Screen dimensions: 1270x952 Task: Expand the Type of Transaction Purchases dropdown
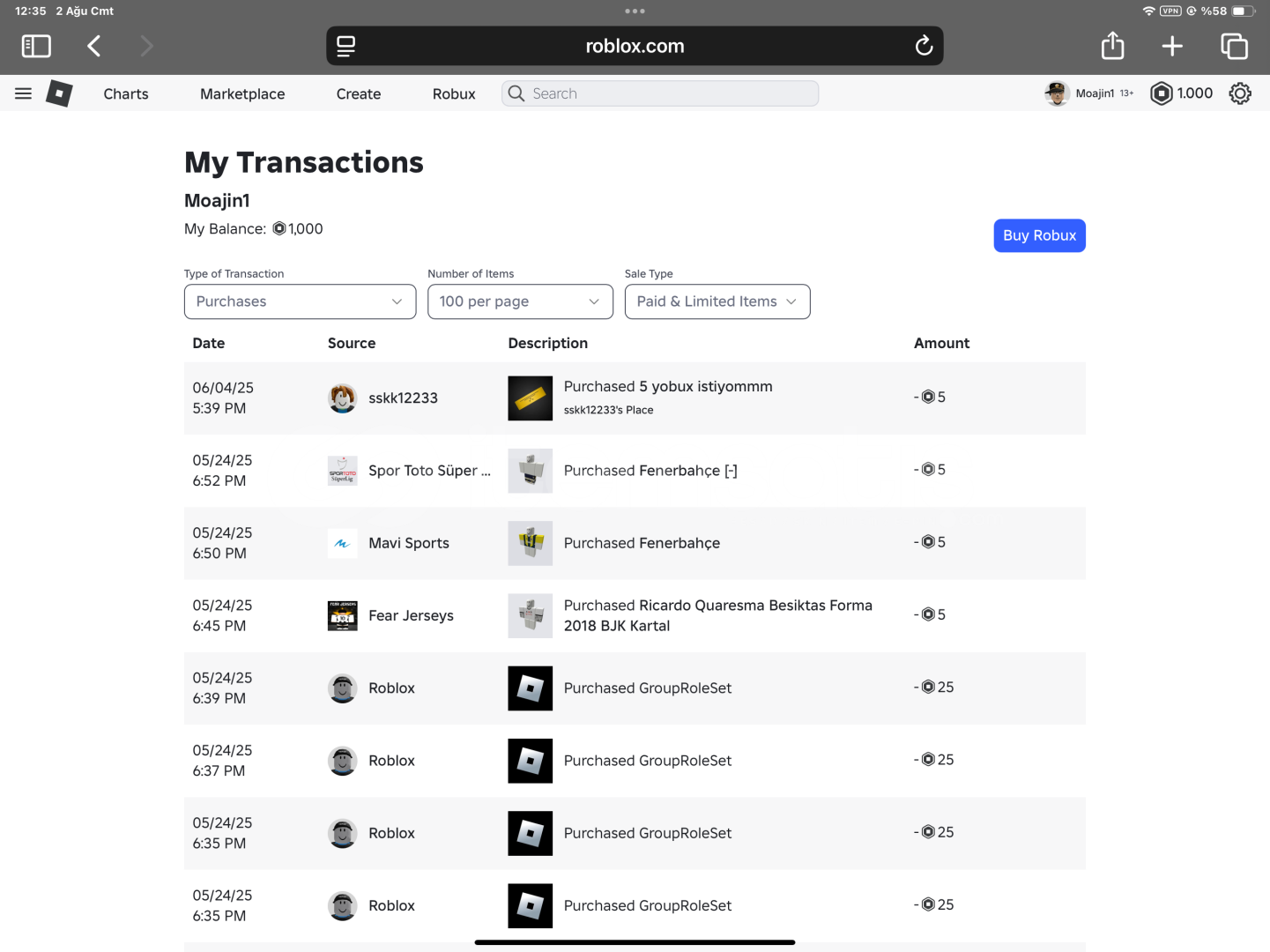coord(300,301)
